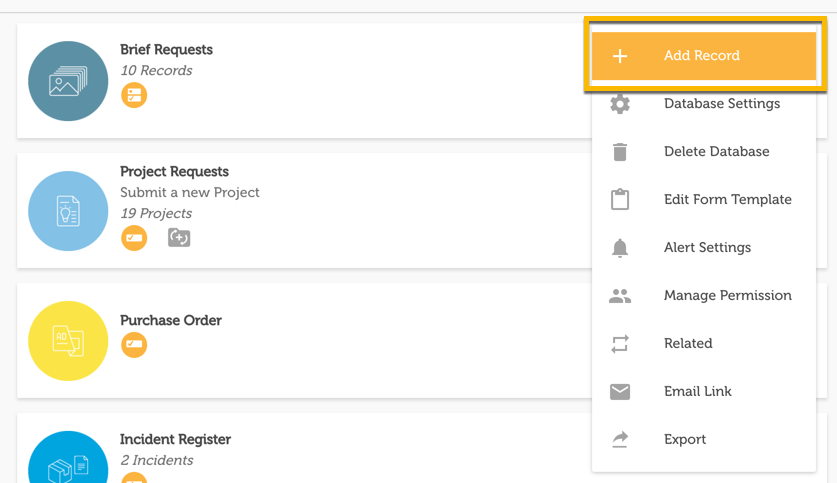This screenshot has width=837, height=483.
Task: Choose Add Record from the menu
Action: 702,56
